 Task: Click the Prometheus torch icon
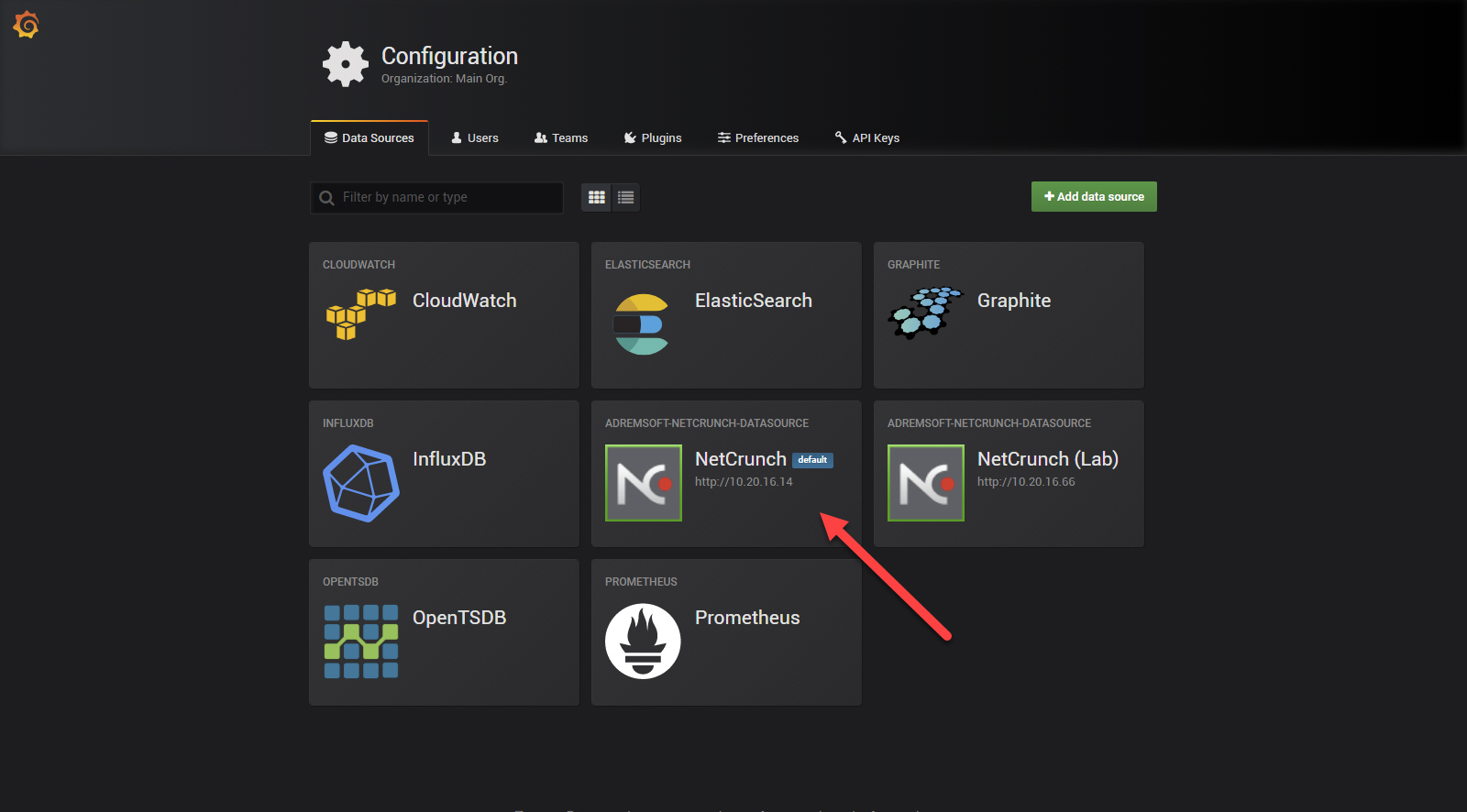(643, 642)
